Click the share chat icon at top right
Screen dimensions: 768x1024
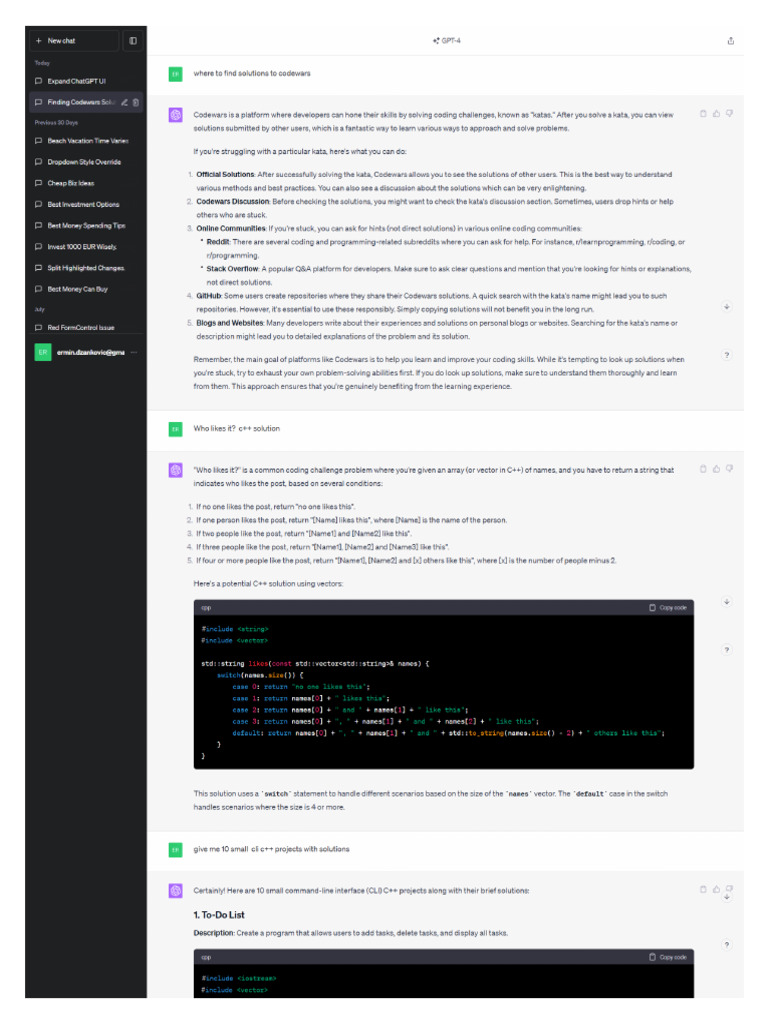[730, 40]
